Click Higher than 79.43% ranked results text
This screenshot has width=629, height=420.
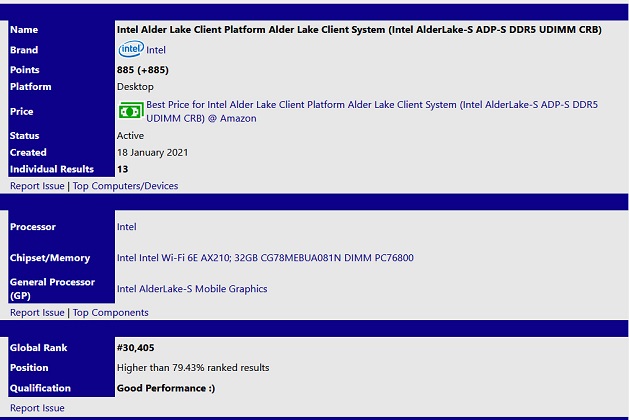tap(193, 368)
